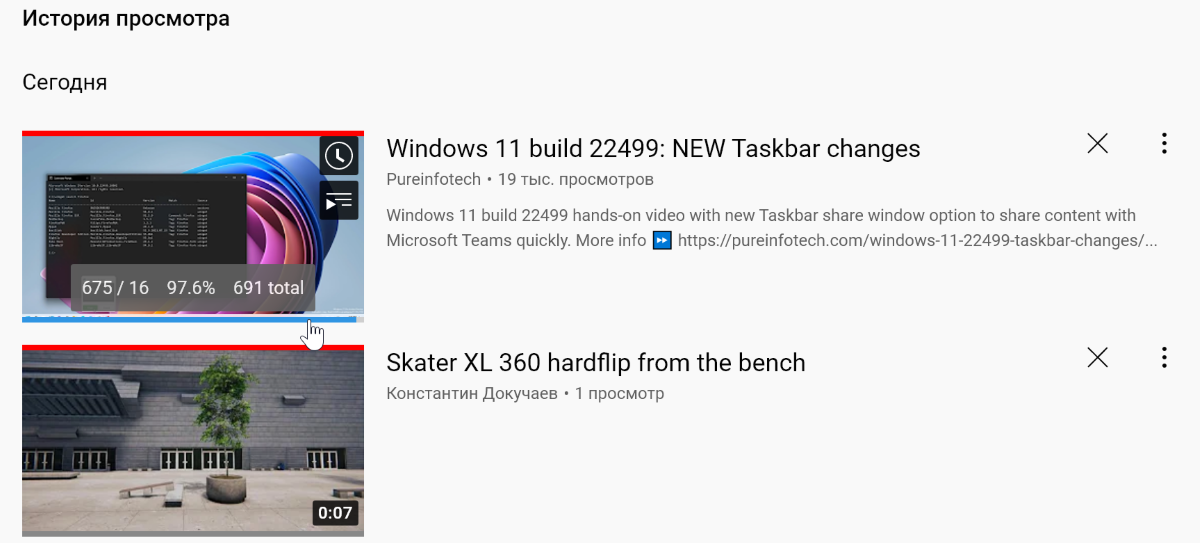This screenshot has height=543, width=1200.
Task: Click the blue fast-forward emoji in description
Action: click(662, 241)
